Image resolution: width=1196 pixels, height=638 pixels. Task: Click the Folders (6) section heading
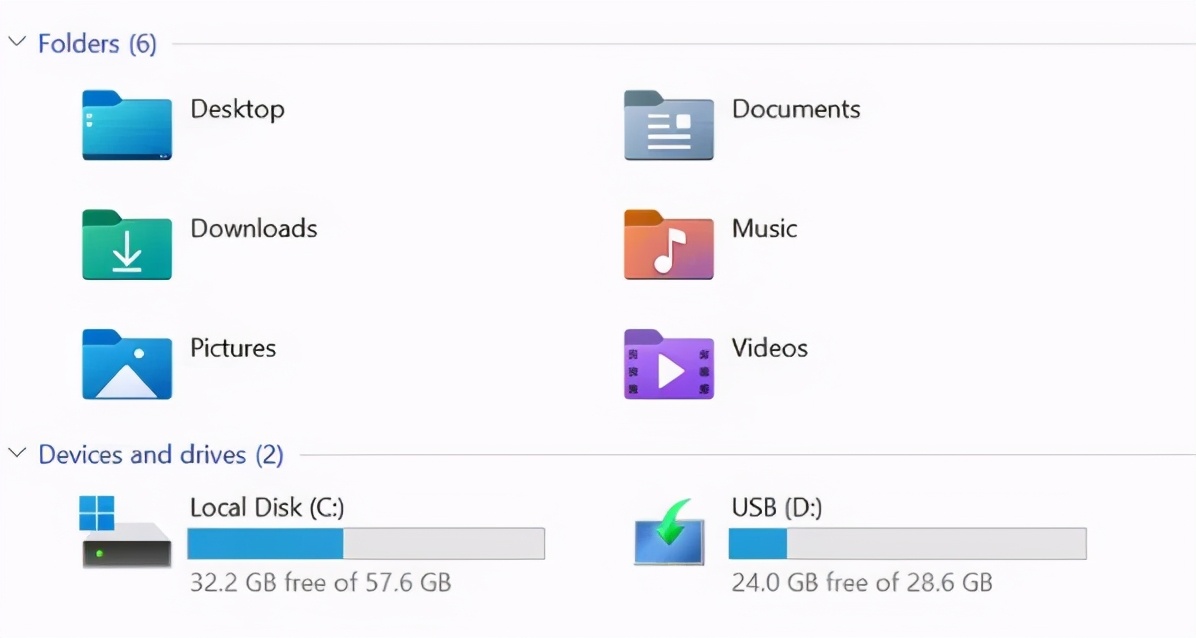point(97,43)
